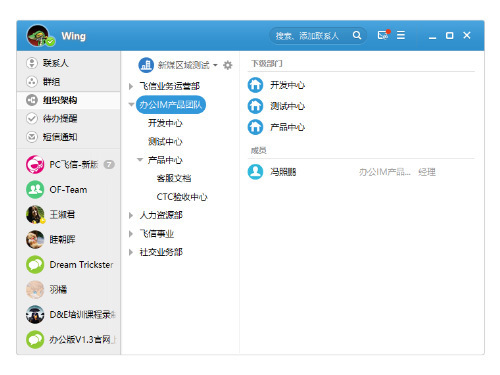Open the settings gear next to 新媒区域测试
This screenshot has width=500, height=375.
(228, 65)
